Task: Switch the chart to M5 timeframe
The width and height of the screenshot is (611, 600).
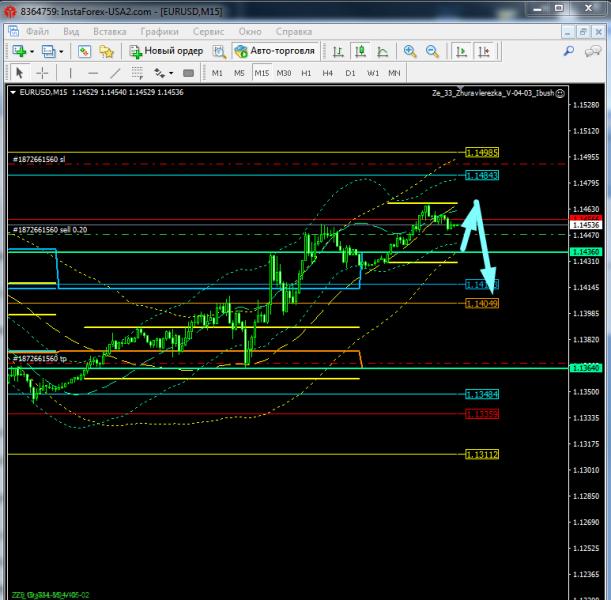Action: tap(239, 73)
